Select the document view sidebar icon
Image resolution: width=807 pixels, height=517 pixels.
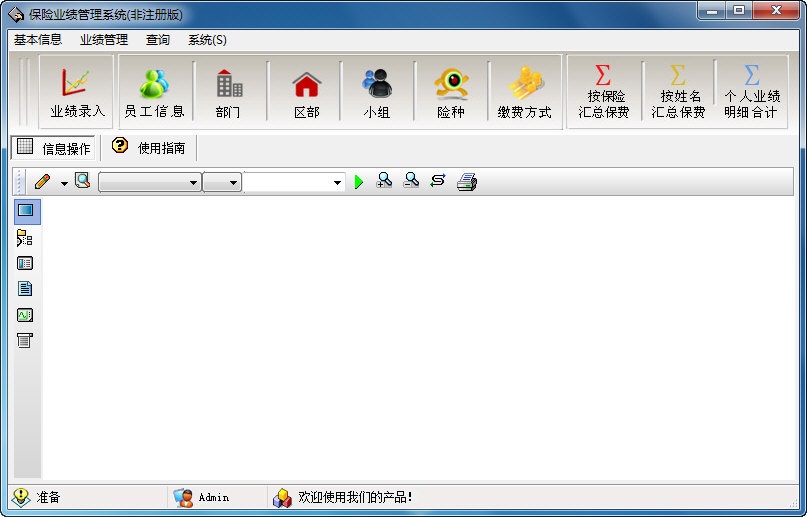click(x=25, y=289)
